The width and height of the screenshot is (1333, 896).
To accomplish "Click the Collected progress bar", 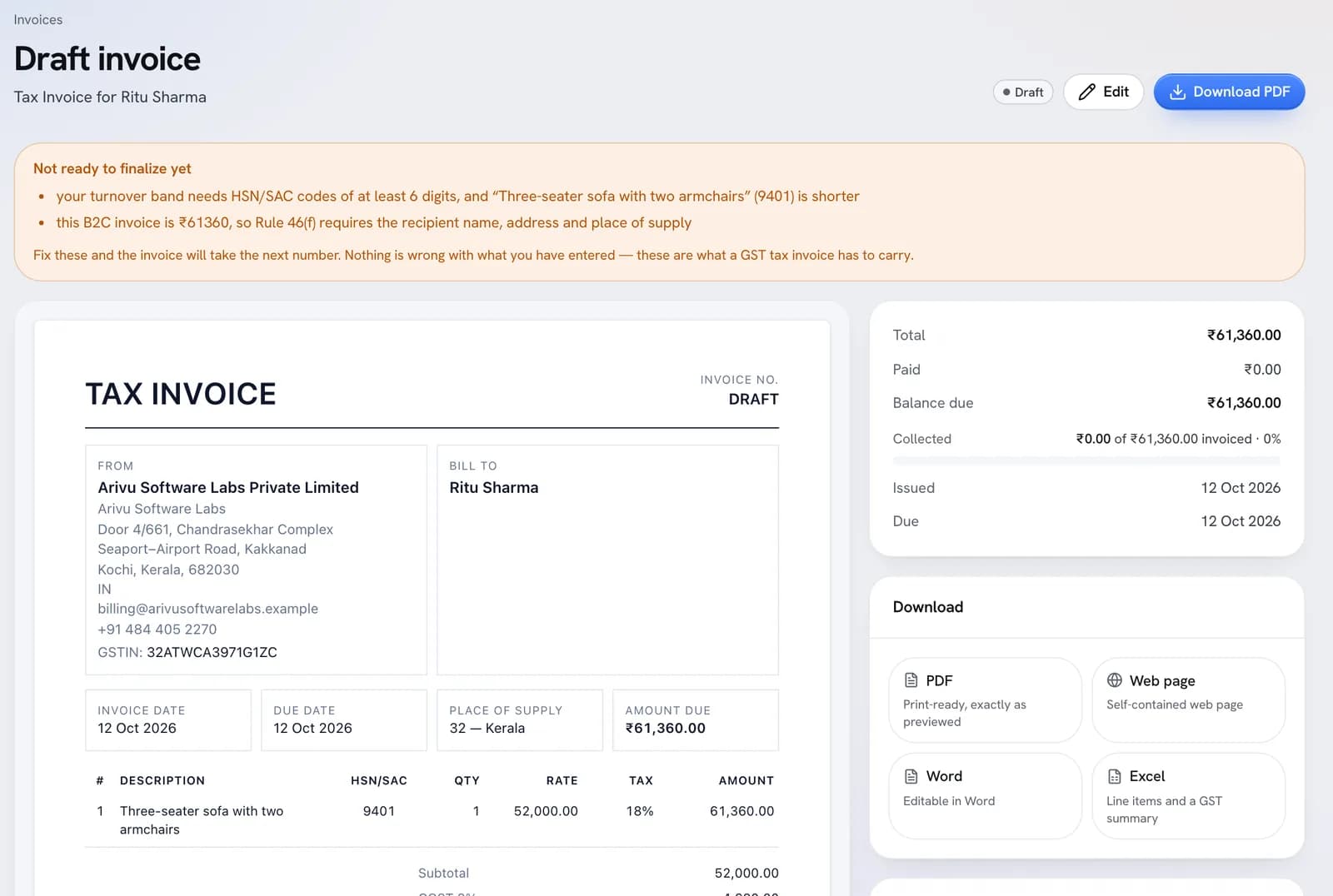I will click(1086, 460).
